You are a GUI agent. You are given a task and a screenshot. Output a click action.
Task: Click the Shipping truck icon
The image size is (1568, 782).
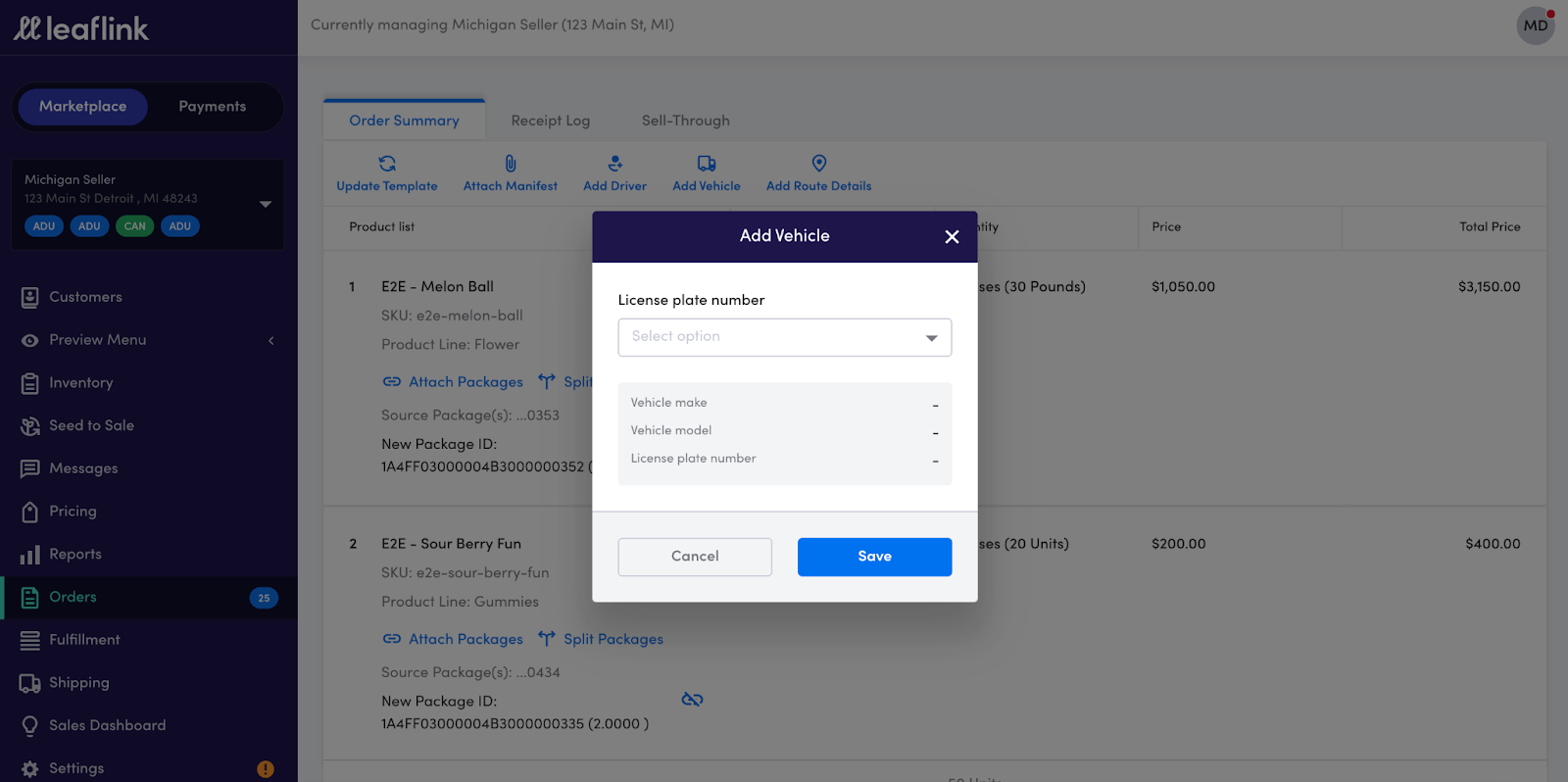[x=30, y=683]
